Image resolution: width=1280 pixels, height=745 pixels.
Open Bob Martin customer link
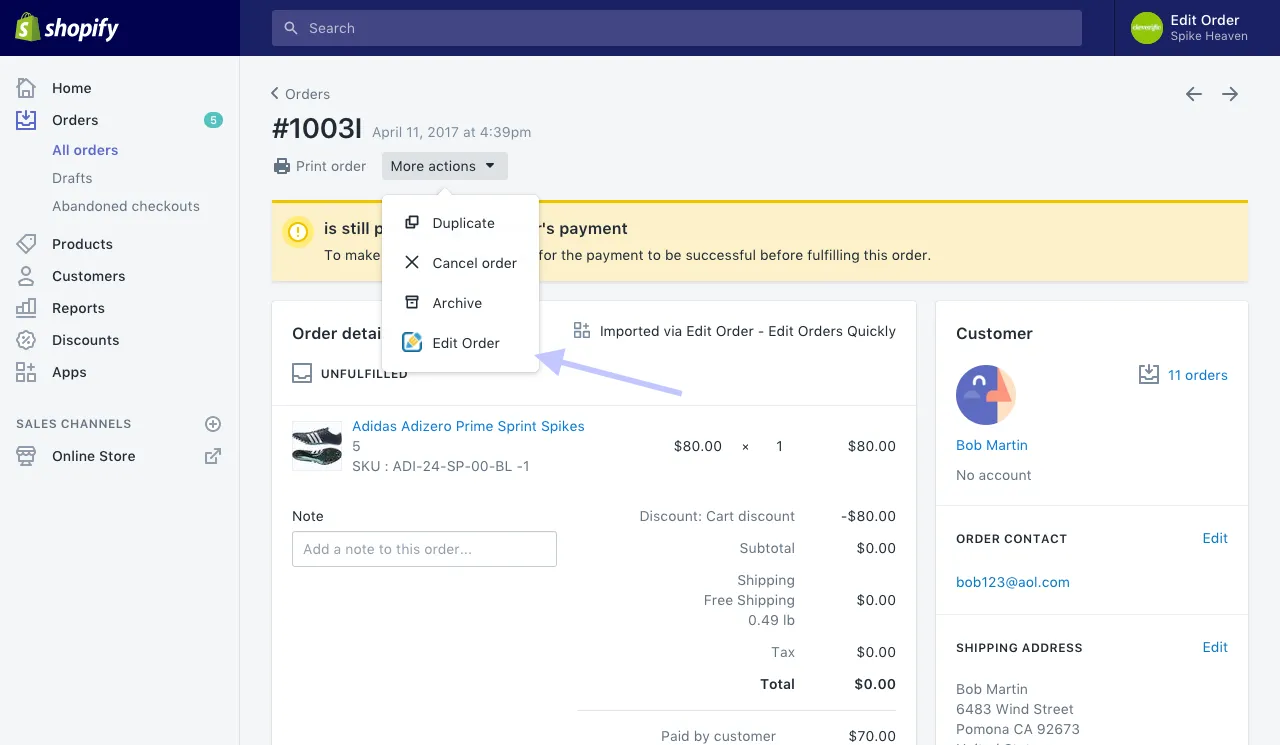click(992, 445)
